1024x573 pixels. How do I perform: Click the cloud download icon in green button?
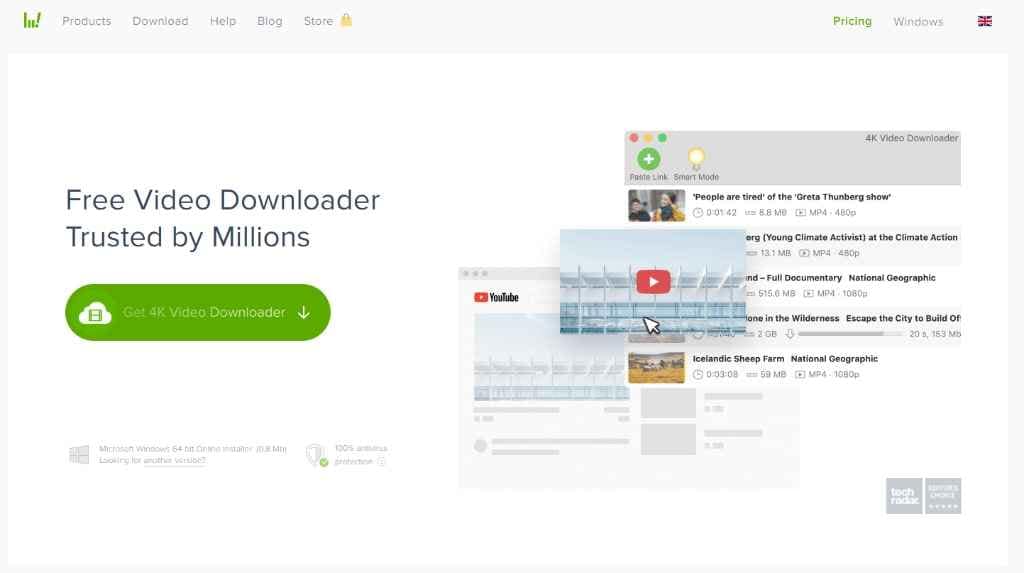pos(95,313)
